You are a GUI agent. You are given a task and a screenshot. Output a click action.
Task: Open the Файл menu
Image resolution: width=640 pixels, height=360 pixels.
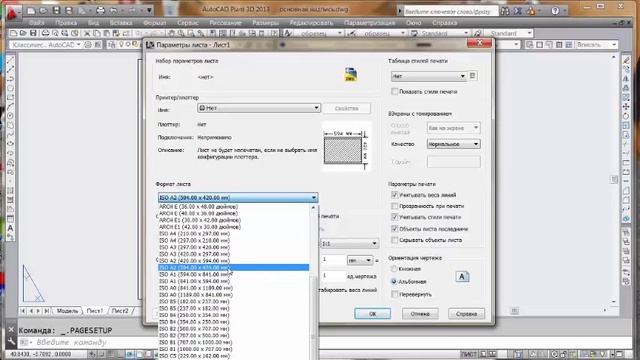click(37, 23)
